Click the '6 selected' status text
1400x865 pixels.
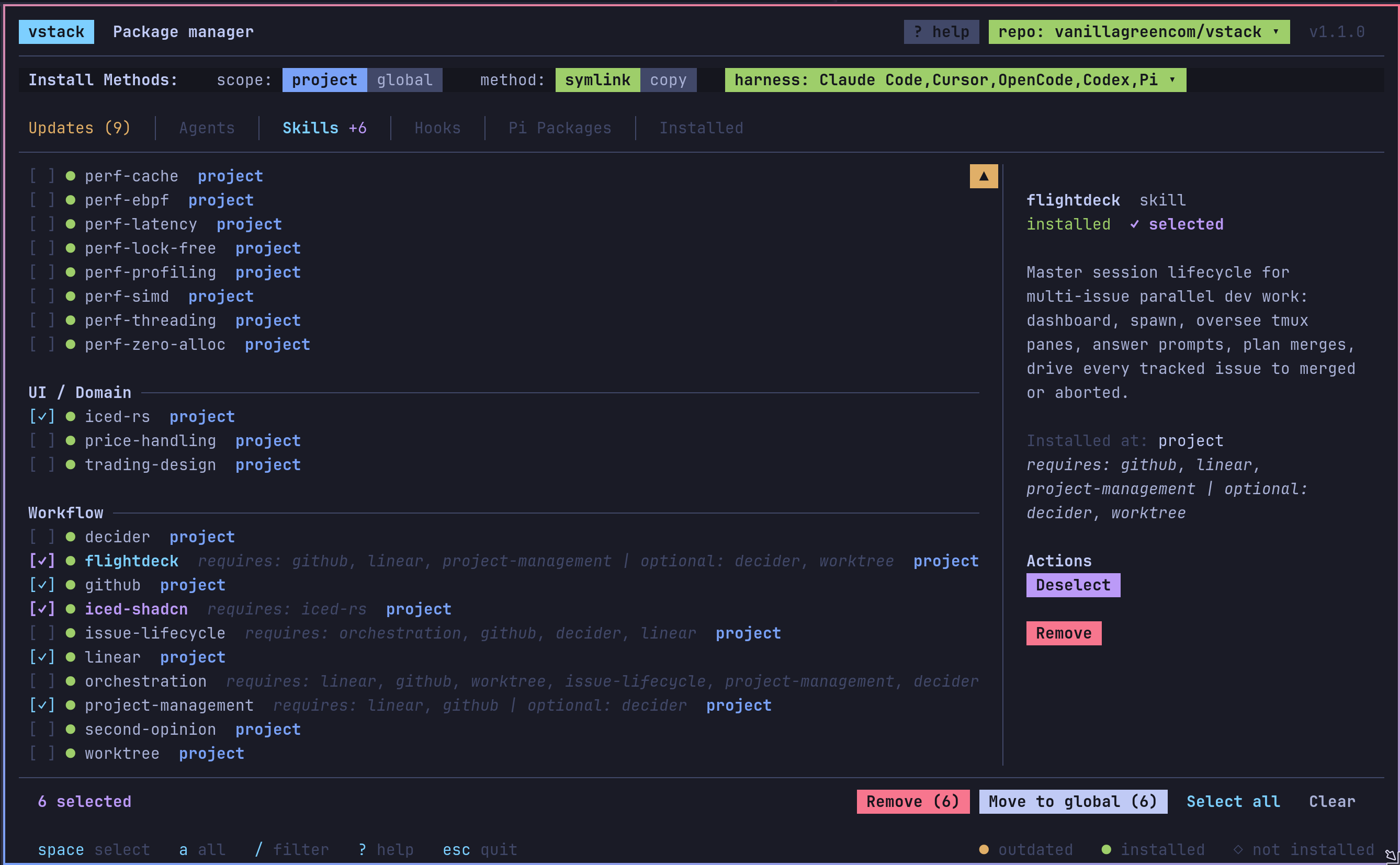coord(85,802)
